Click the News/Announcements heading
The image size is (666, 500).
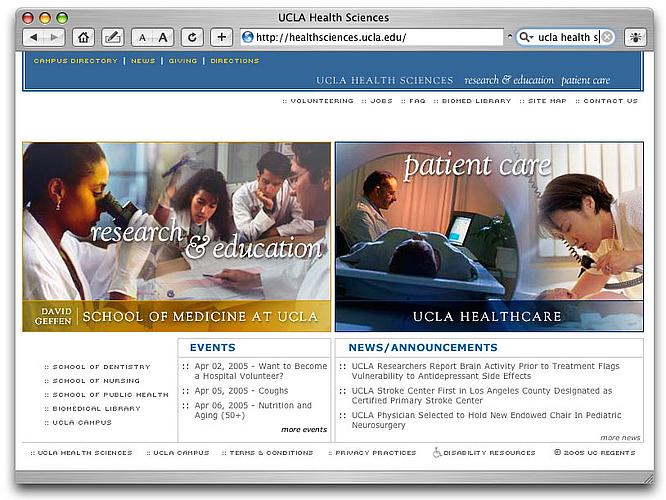click(423, 347)
